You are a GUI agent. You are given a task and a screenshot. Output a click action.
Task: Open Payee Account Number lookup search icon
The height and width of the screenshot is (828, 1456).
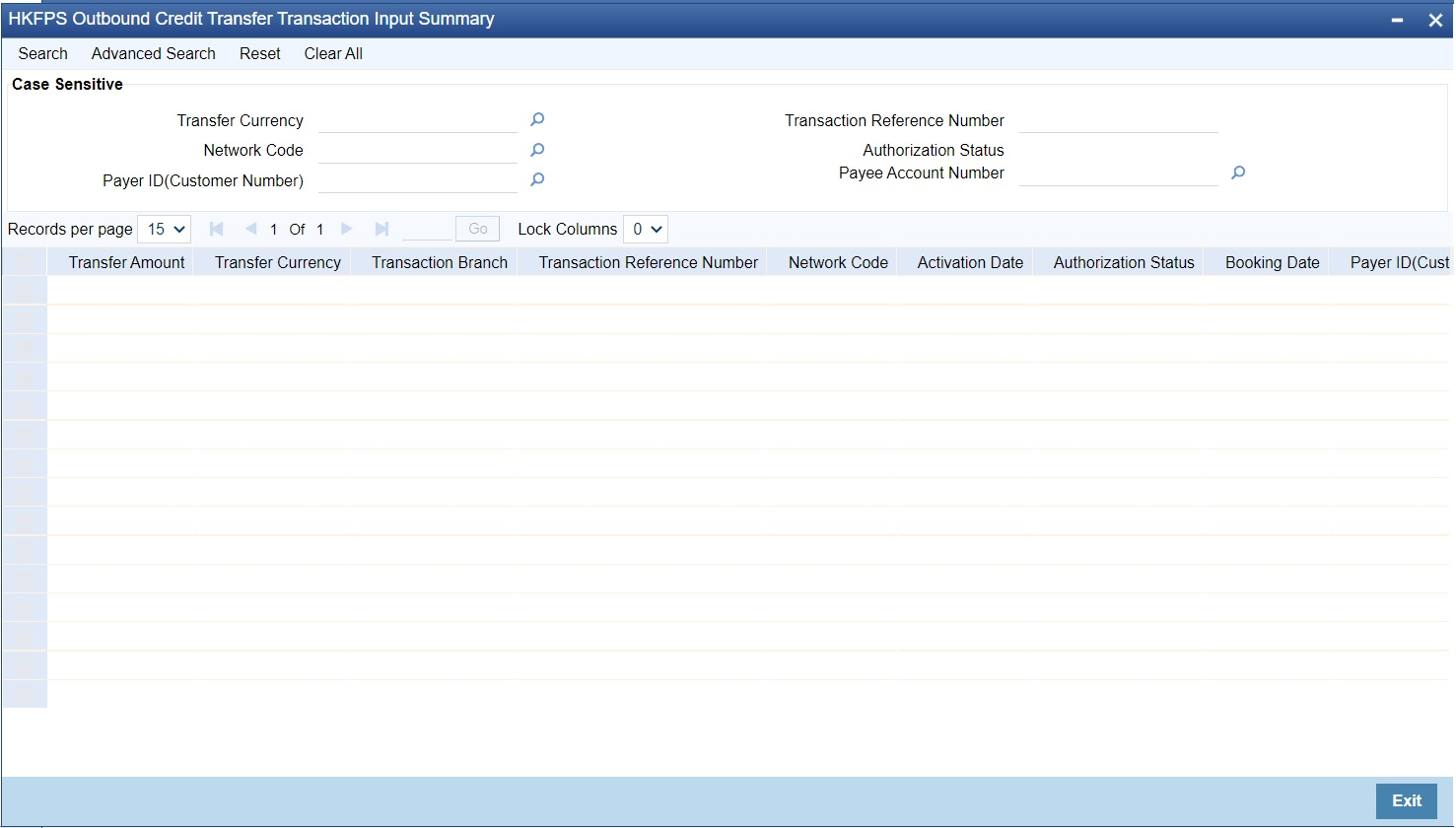(1238, 173)
